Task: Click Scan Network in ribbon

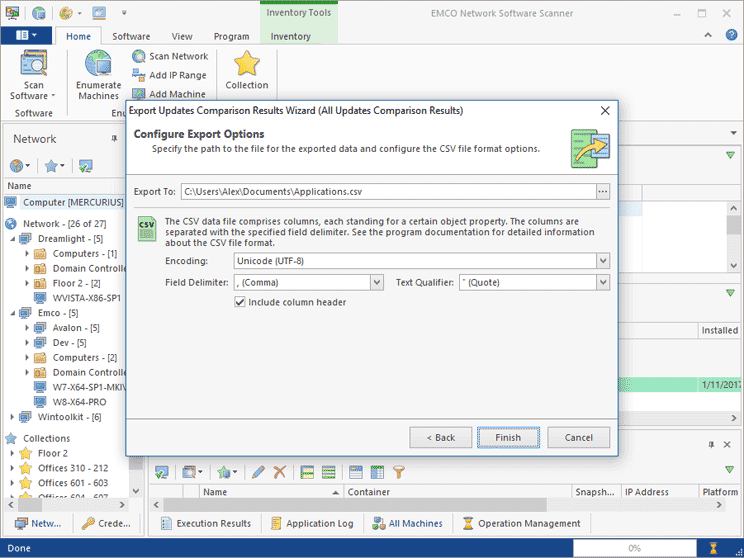Action: tap(170, 56)
